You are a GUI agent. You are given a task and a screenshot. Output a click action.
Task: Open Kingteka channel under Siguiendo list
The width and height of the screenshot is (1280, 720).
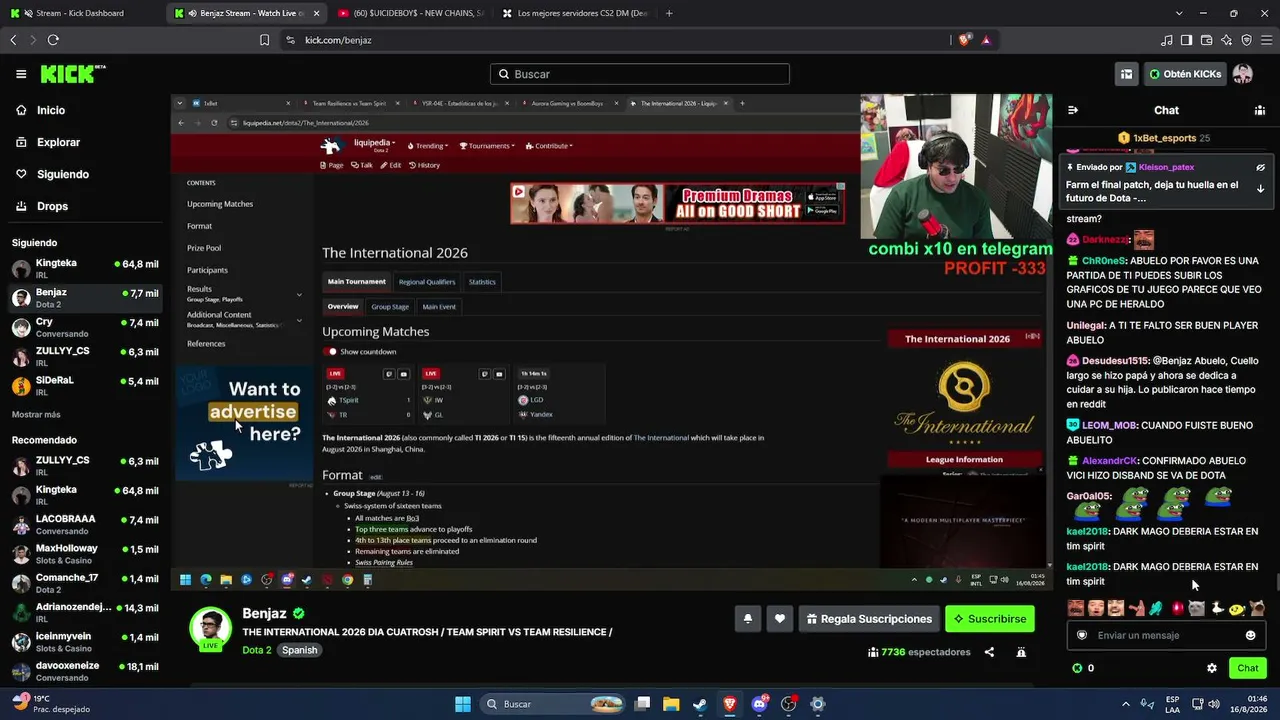[84, 269]
